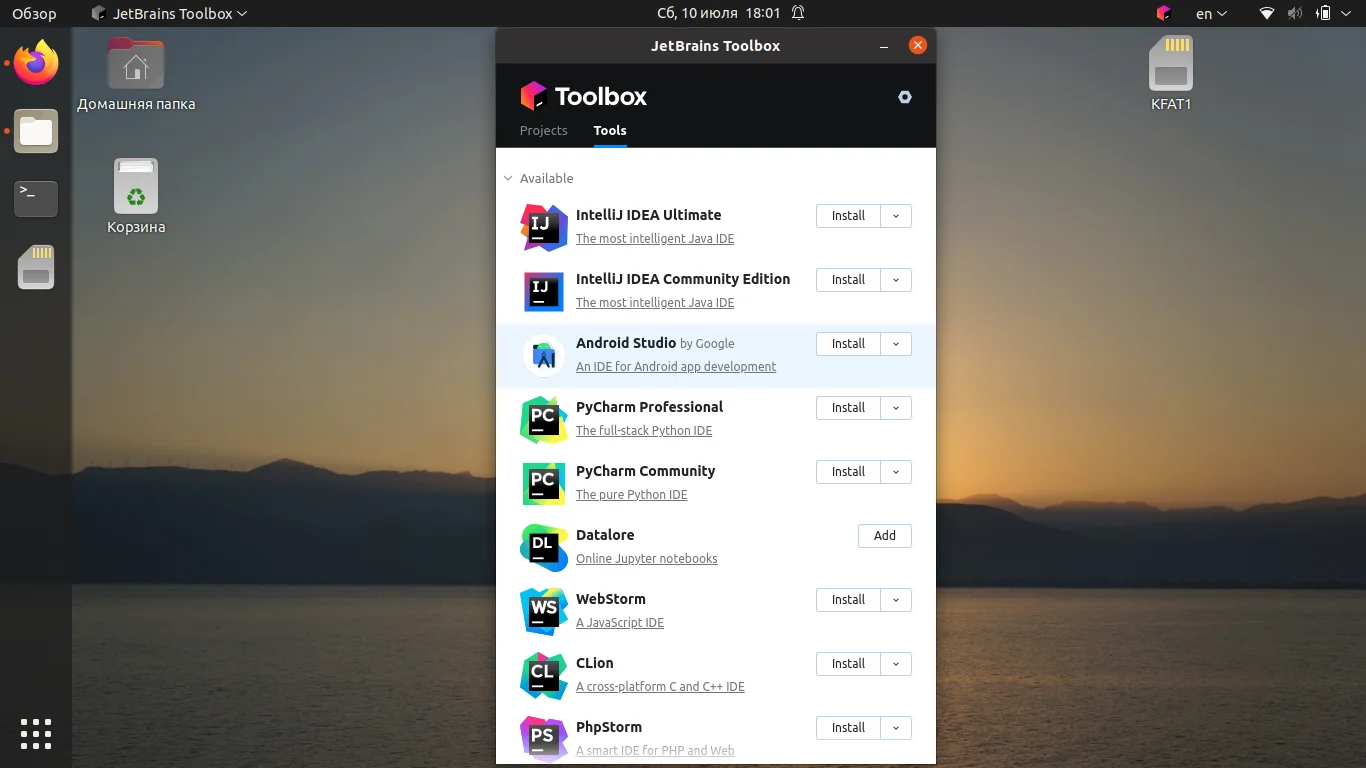The image size is (1366, 768).
Task: Collapse the Available tools section
Action: 509,179
